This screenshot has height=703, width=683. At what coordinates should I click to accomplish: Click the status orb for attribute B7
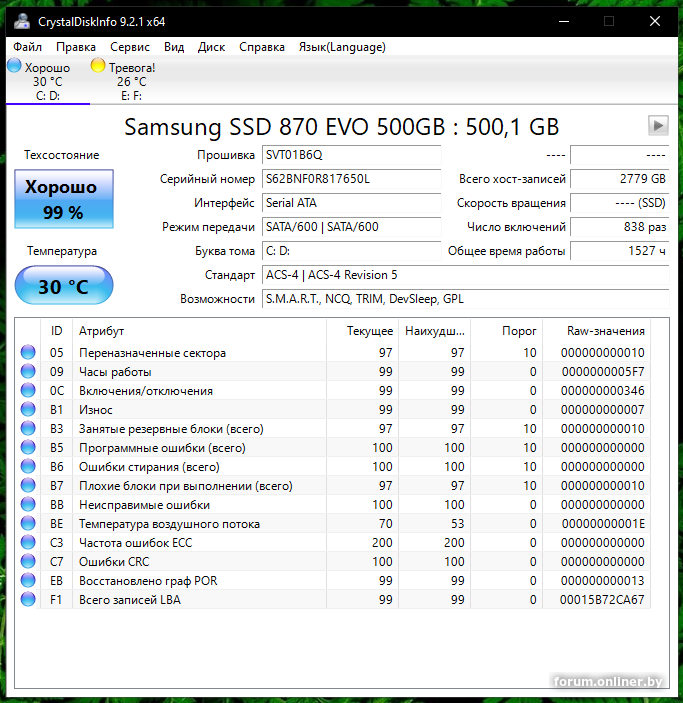click(28, 486)
